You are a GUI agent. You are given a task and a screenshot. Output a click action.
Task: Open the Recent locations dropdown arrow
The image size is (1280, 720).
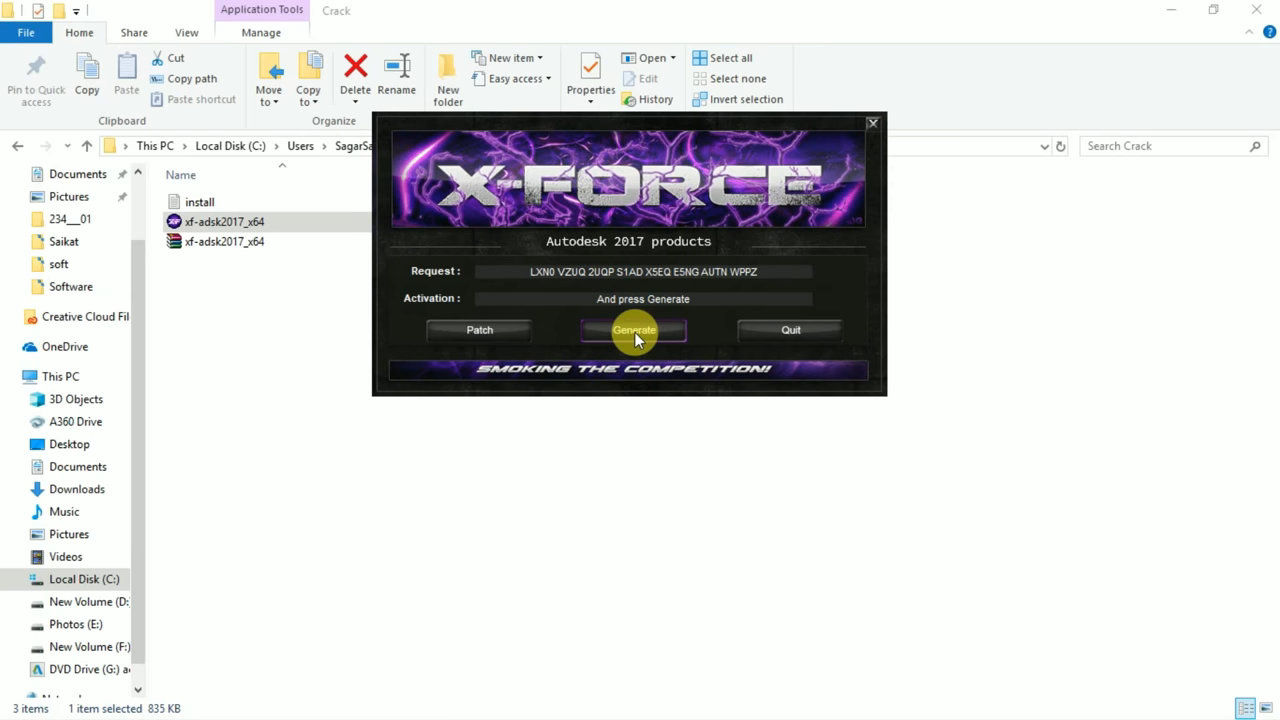coord(67,146)
